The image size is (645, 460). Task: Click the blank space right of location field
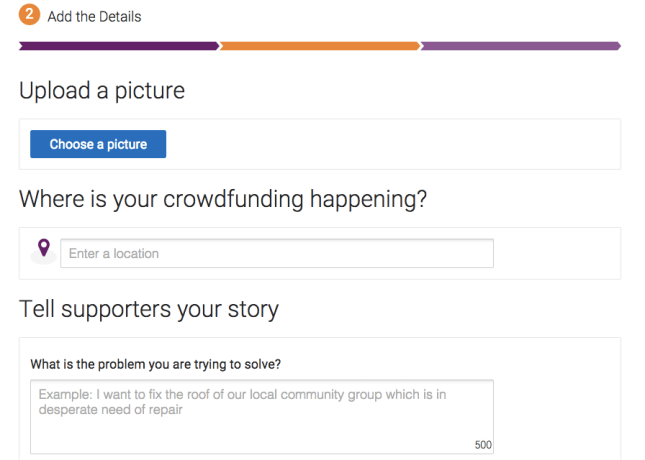555,253
